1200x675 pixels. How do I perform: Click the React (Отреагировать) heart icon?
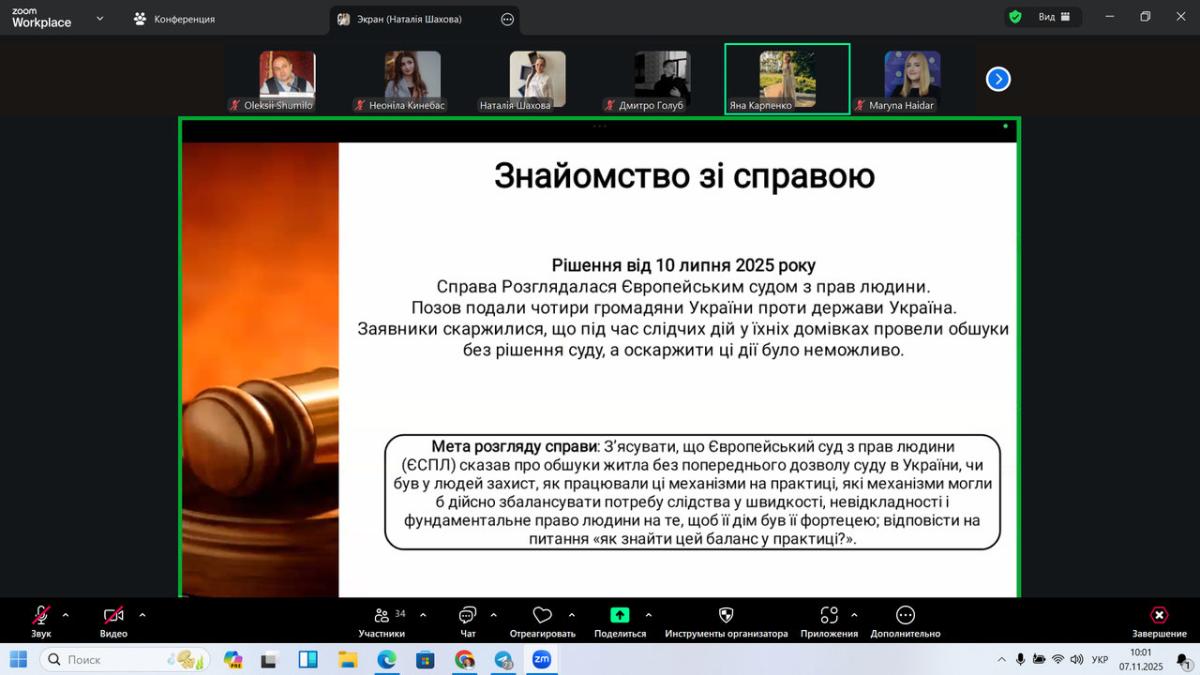[x=542, y=616]
